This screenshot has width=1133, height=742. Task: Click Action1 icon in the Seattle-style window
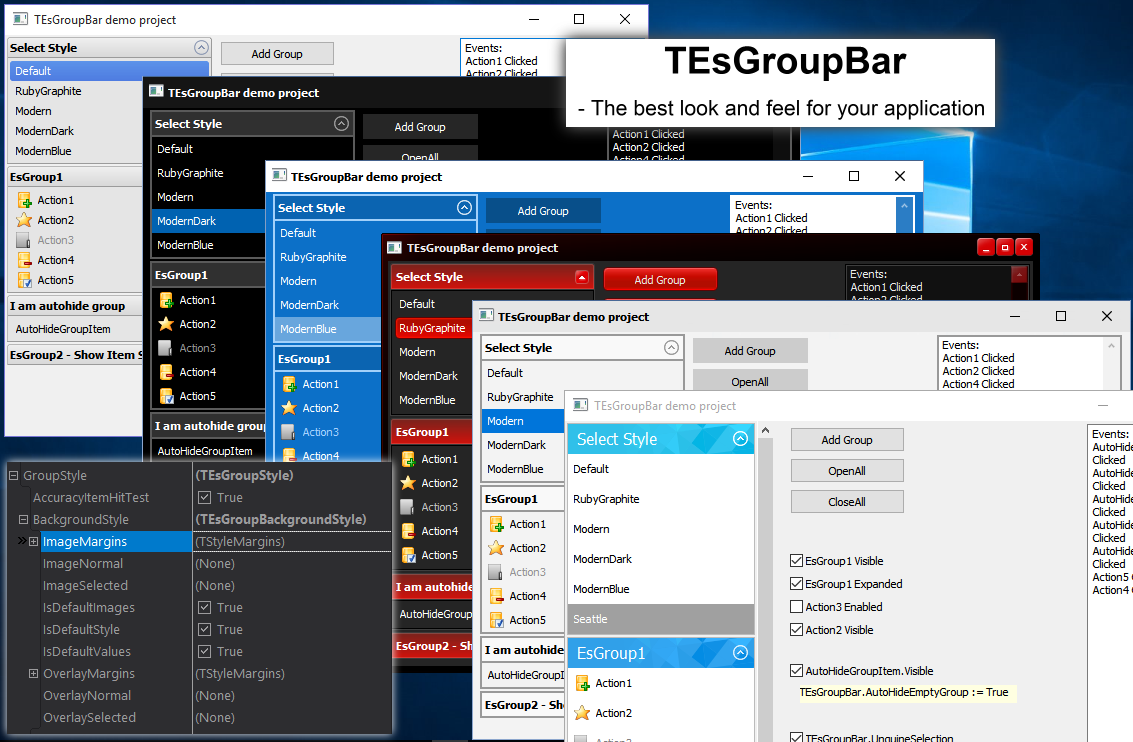tap(583, 684)
